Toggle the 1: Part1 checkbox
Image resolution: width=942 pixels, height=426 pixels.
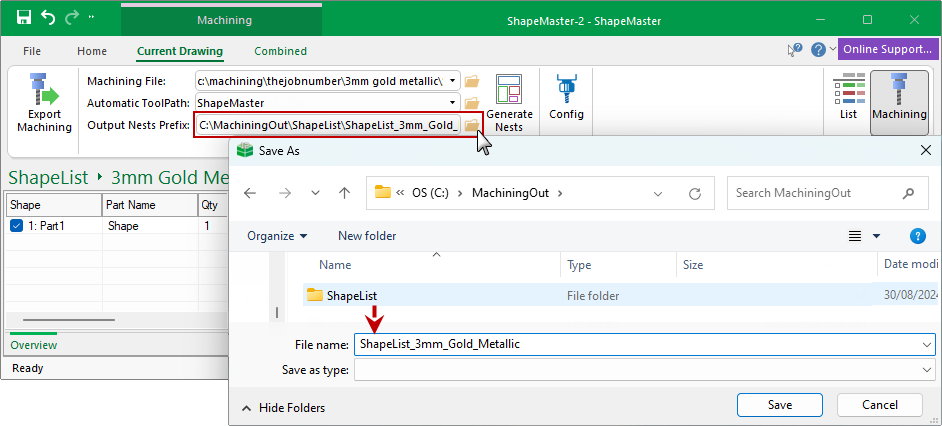pos(16,226)
